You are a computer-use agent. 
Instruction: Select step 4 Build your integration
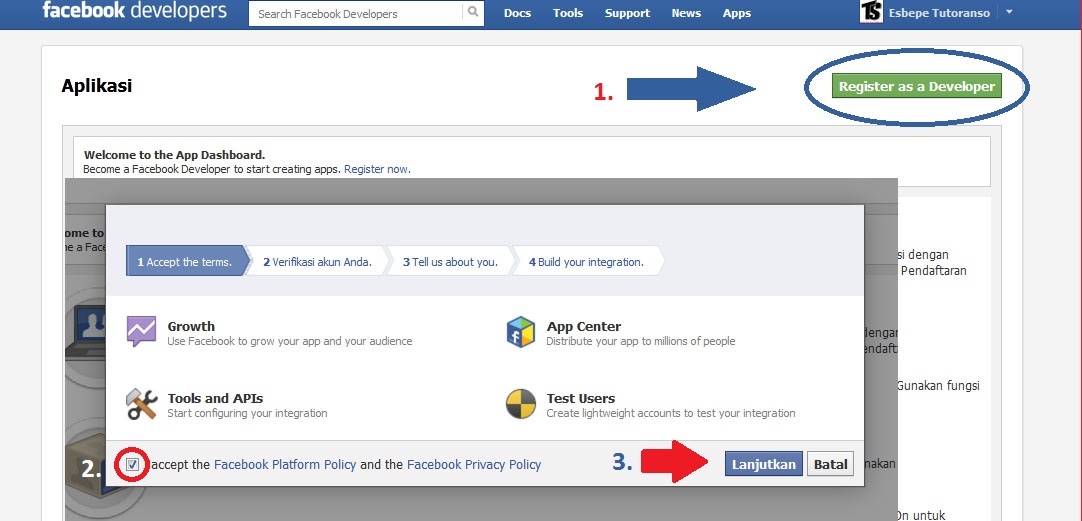588,261
